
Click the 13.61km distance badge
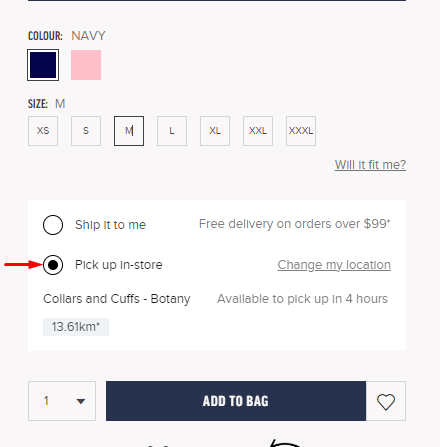pyautogui.click(x=76, y=327)
